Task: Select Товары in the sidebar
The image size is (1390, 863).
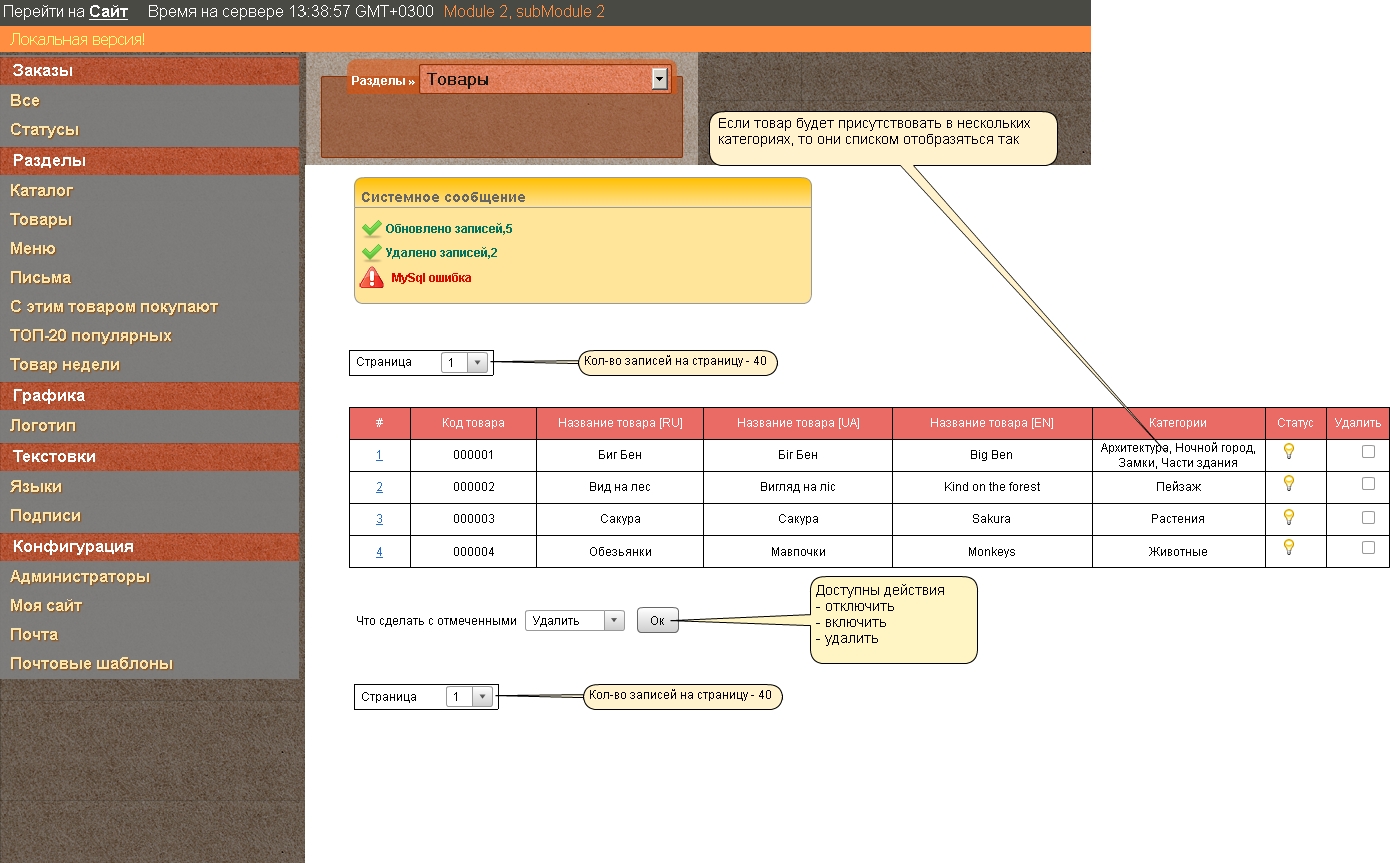Action: pyautogui.click(x=41, y=219)
